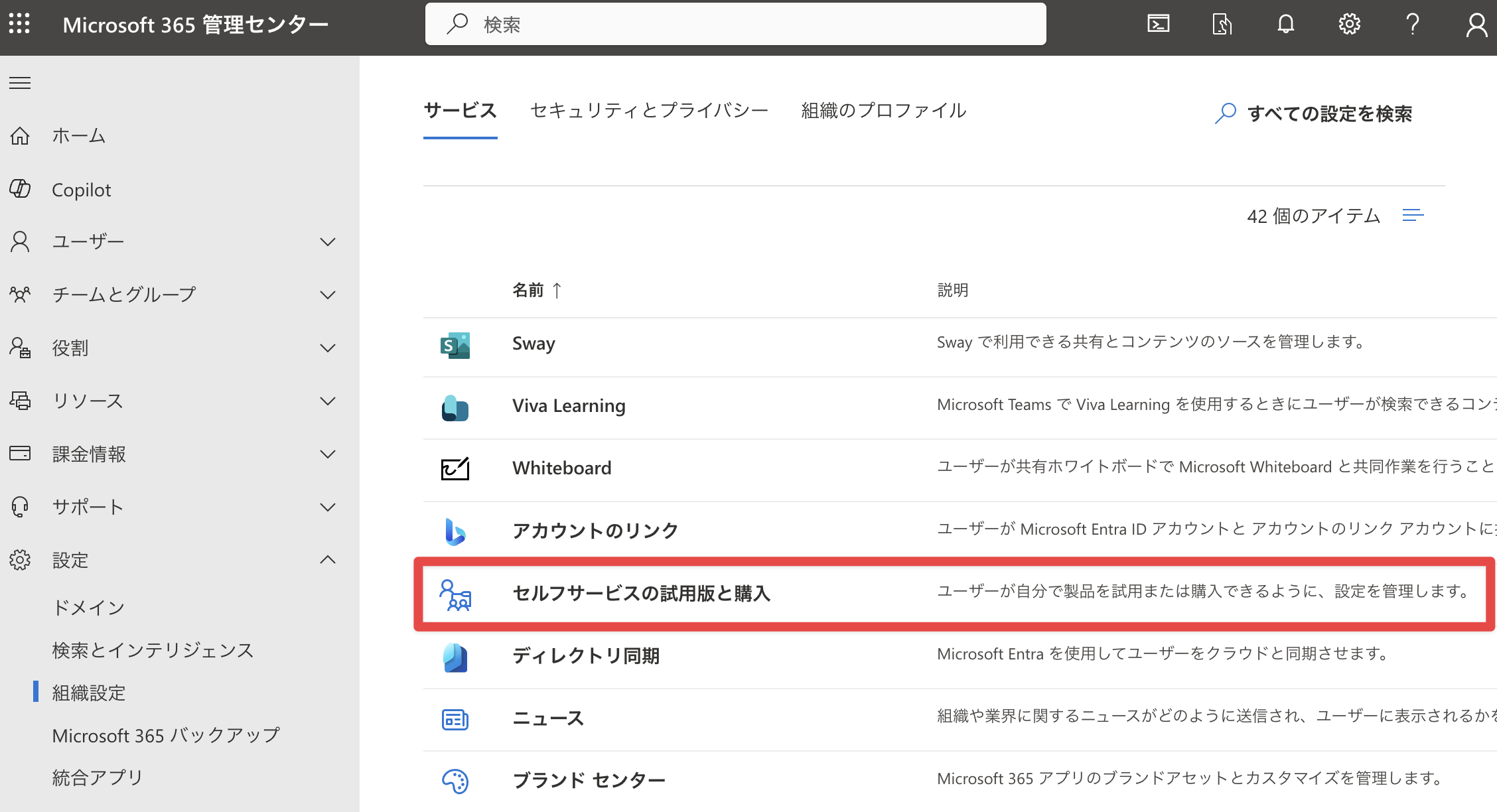Expand the チームとグループ section chevron

click(x=328, y=295)
